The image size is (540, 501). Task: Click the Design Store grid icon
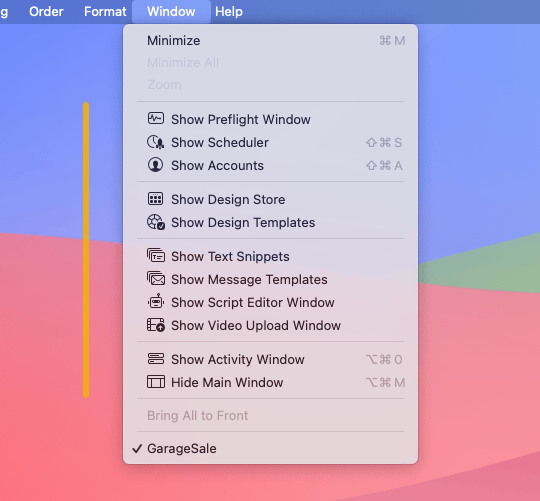tap(156, 199)
